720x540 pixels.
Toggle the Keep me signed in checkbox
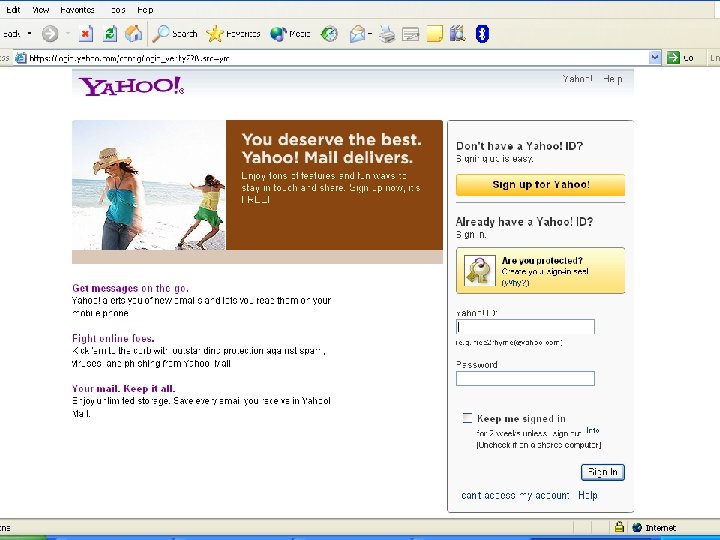[x=467, y=418]
